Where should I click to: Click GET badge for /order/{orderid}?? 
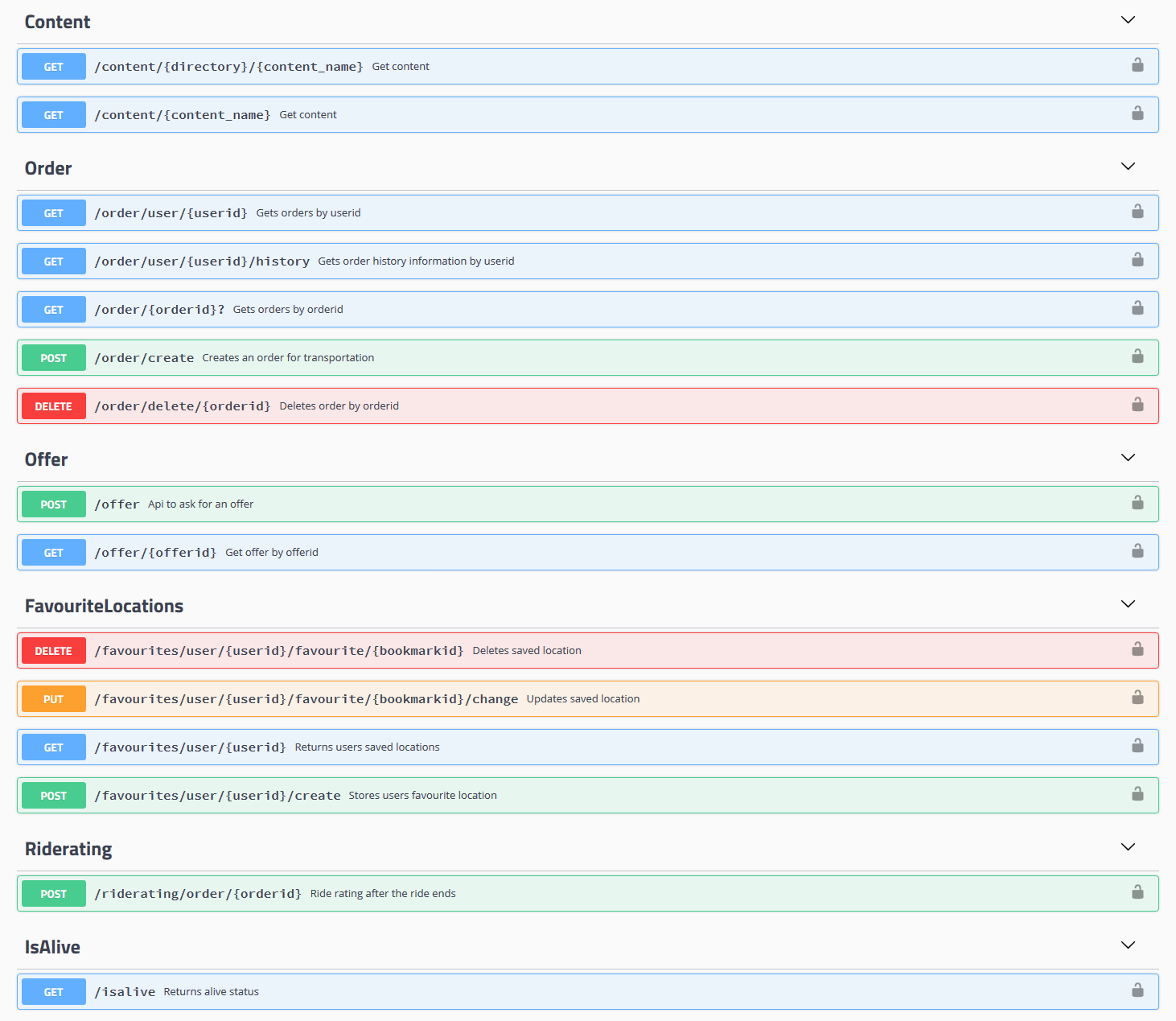coord(54,310)
